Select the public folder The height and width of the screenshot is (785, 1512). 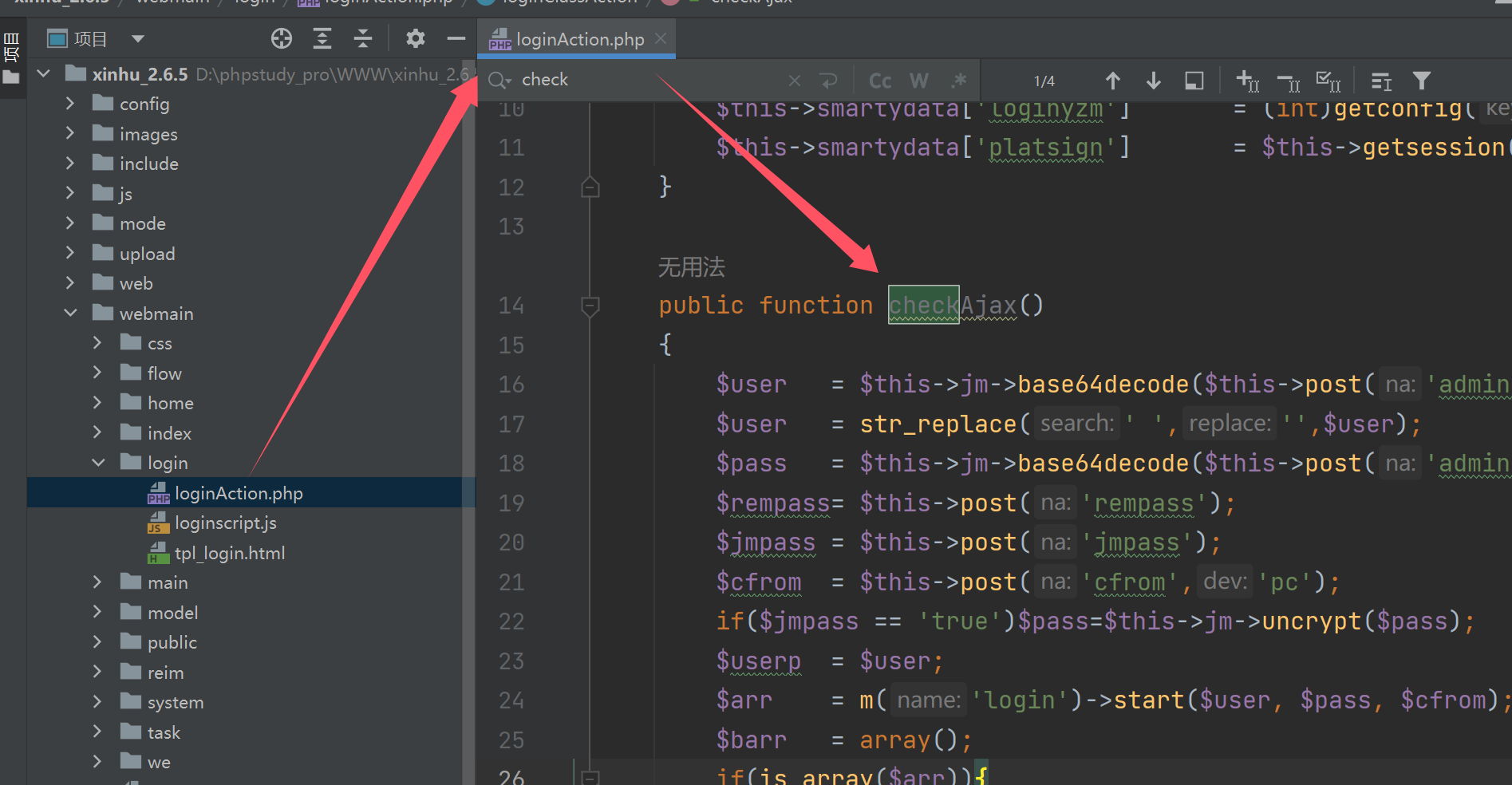(172, 642)
